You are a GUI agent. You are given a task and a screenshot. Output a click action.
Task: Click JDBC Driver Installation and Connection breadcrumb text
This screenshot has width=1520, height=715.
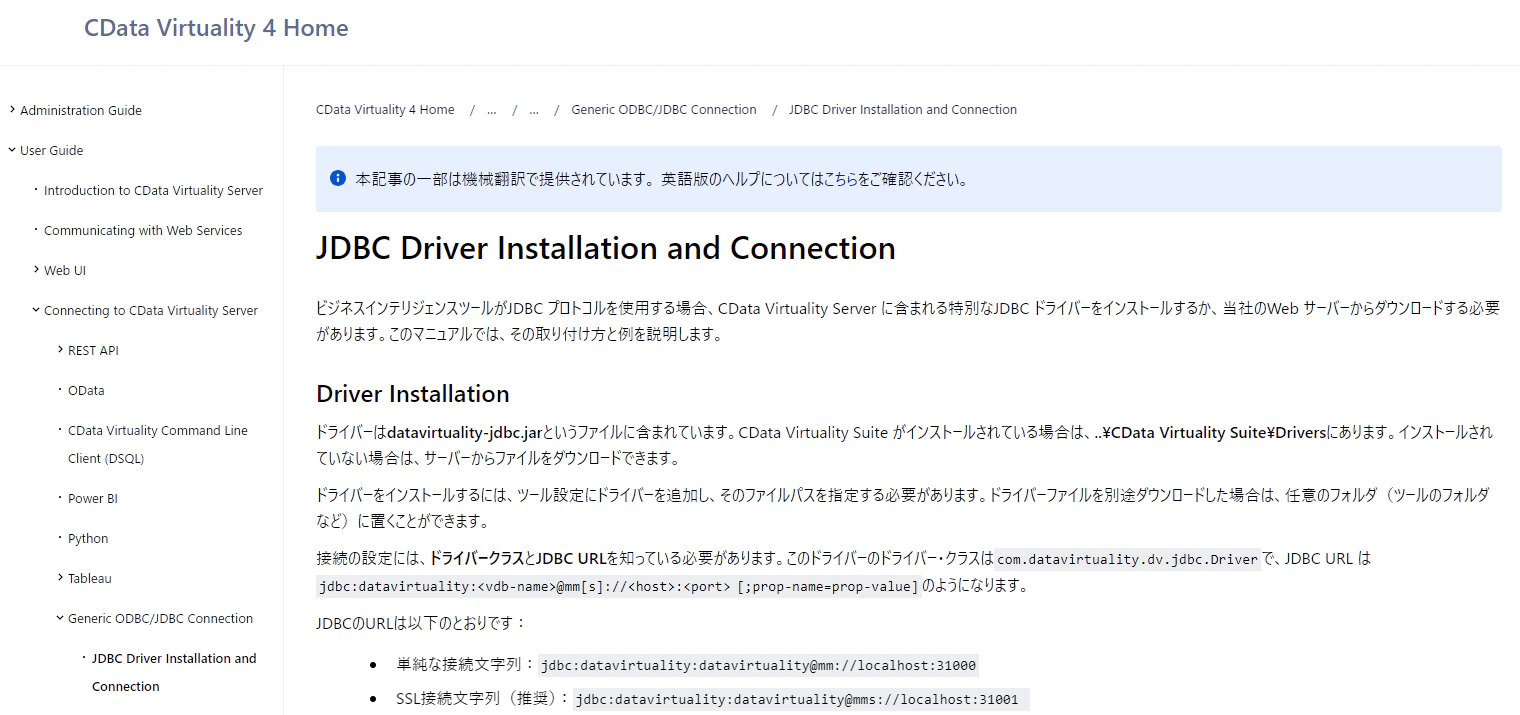pos(903,110)
